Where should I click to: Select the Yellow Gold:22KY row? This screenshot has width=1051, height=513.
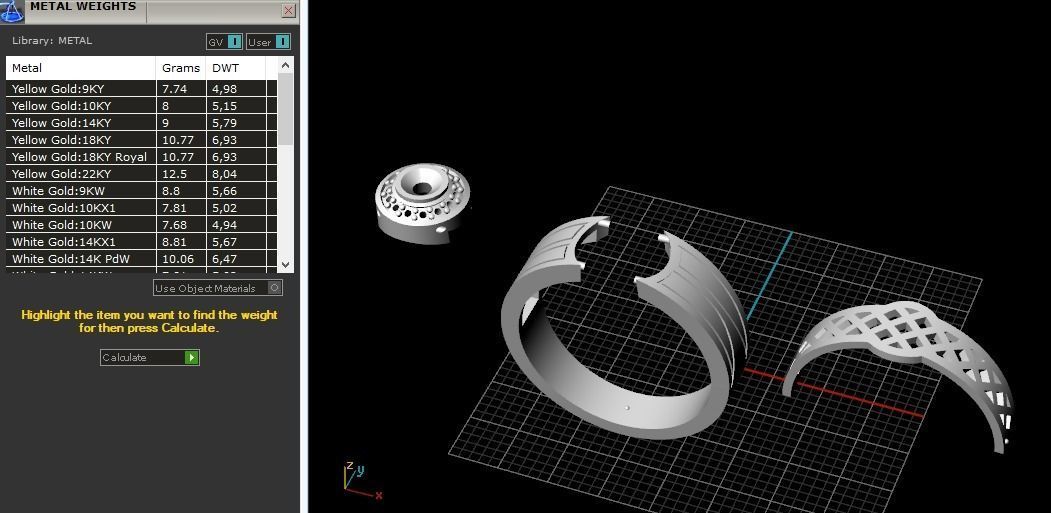pos(141,174)
